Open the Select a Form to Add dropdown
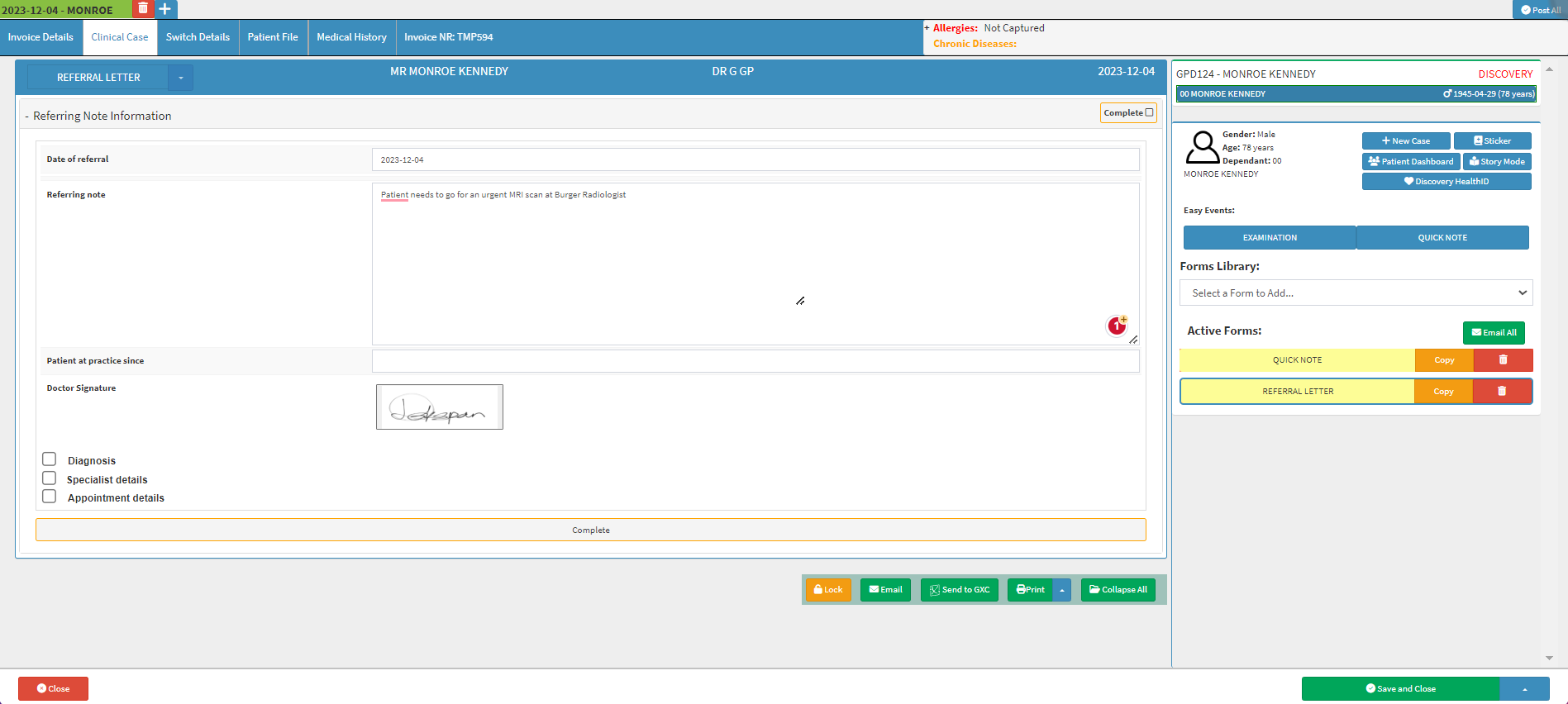1568x704 pixels. tap(1356, 293)
